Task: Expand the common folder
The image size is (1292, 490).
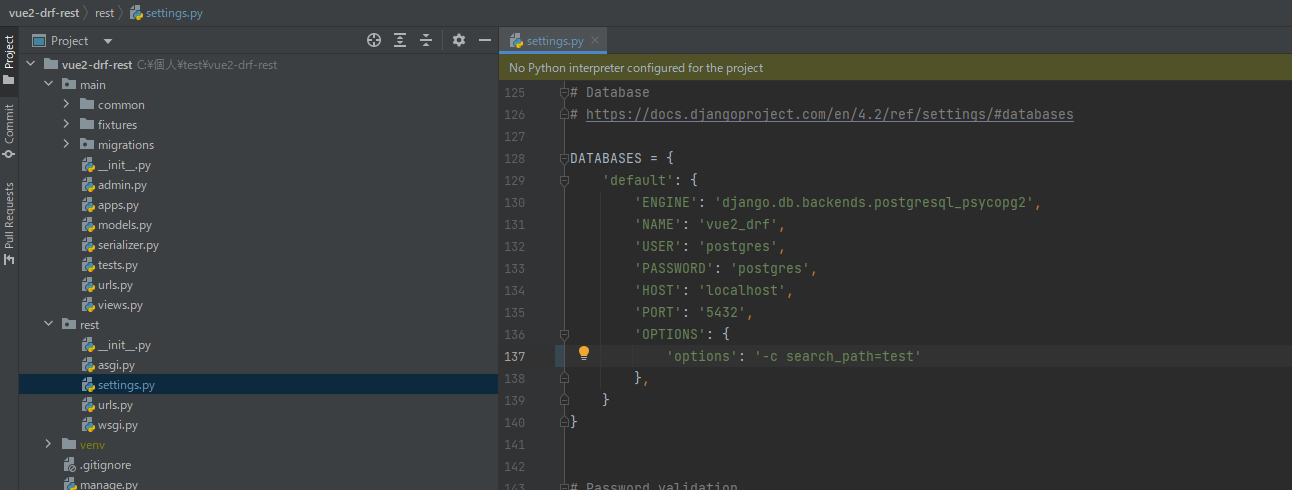Action: 66,105
